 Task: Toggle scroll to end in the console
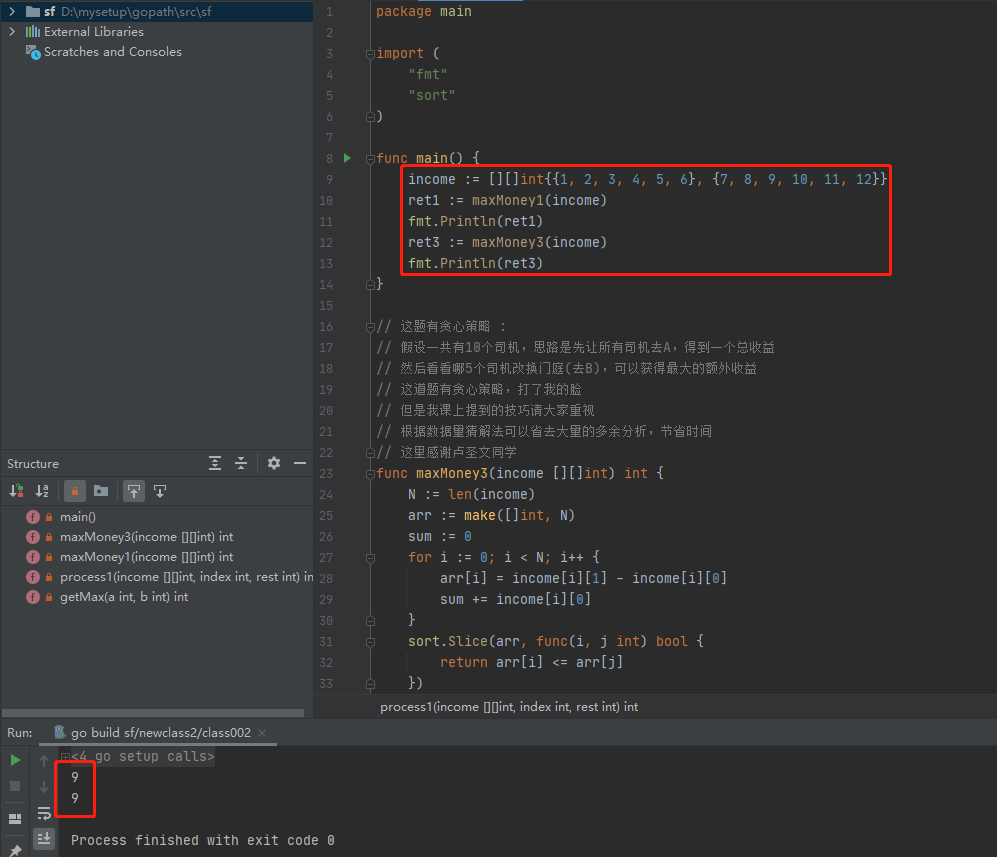pyautogui.click(x=43, y=839)
